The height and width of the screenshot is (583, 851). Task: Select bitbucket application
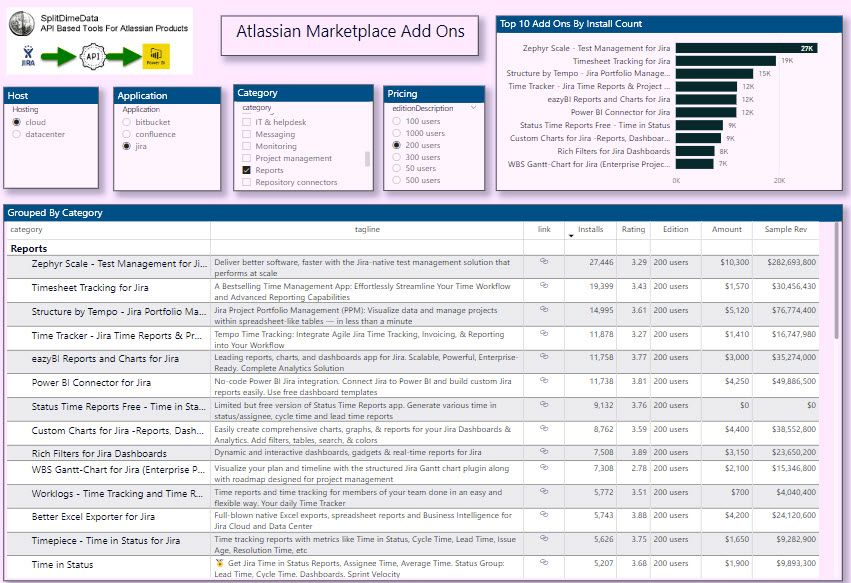[x=126, y=122]
